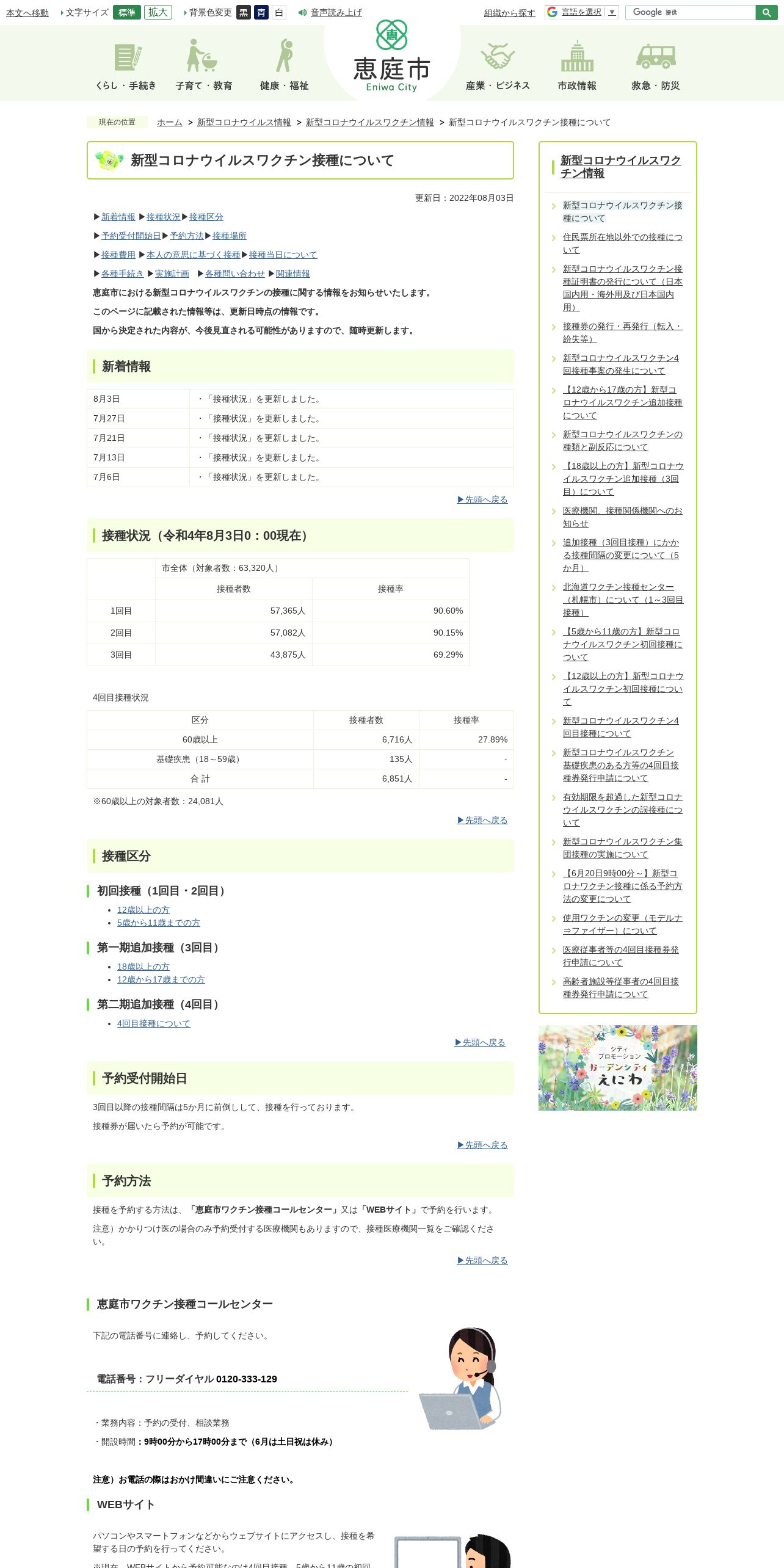The height and width of the screenshot is (1568, 784).
Task: Open sidebar link 接種券の発行・再発行
Action: [x=623, y=333]
